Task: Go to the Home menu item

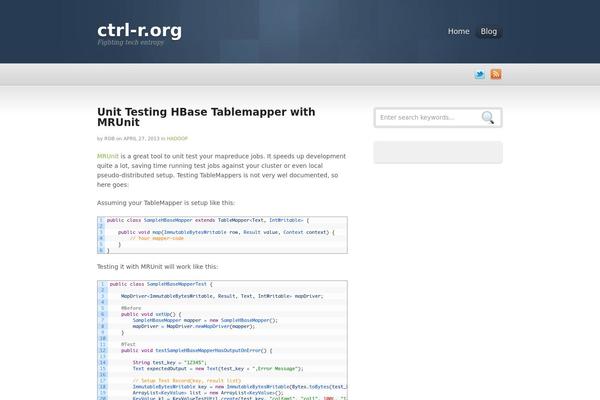Action: (x=458, y=31)
